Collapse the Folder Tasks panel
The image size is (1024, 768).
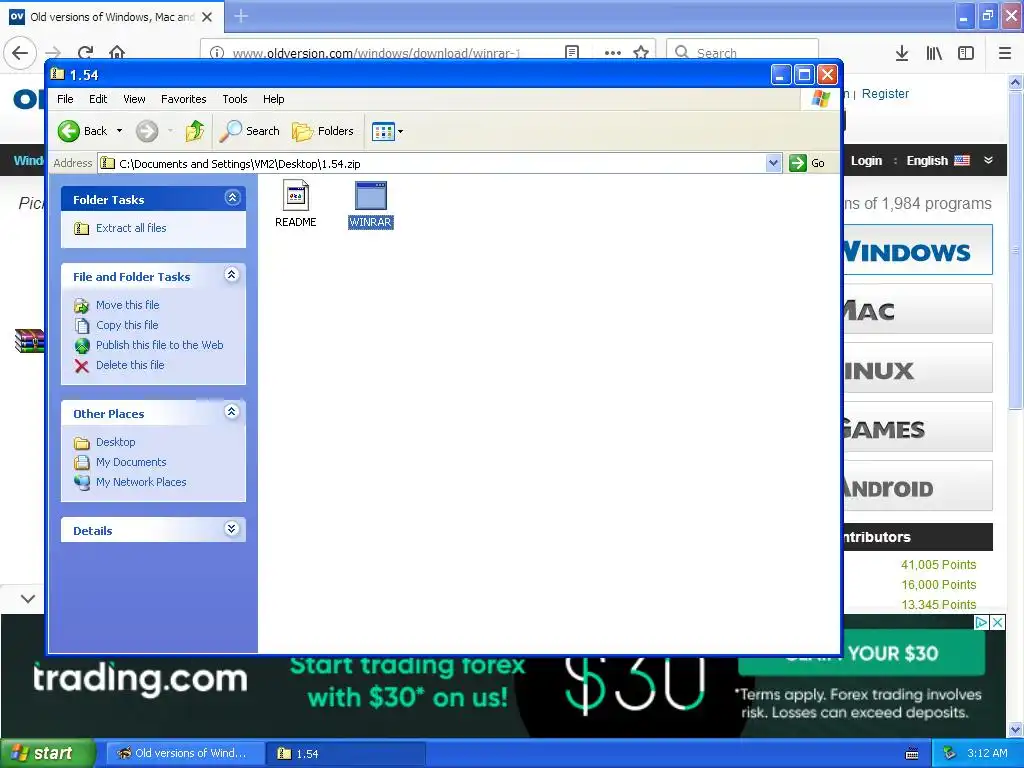(x=232, y=198)
